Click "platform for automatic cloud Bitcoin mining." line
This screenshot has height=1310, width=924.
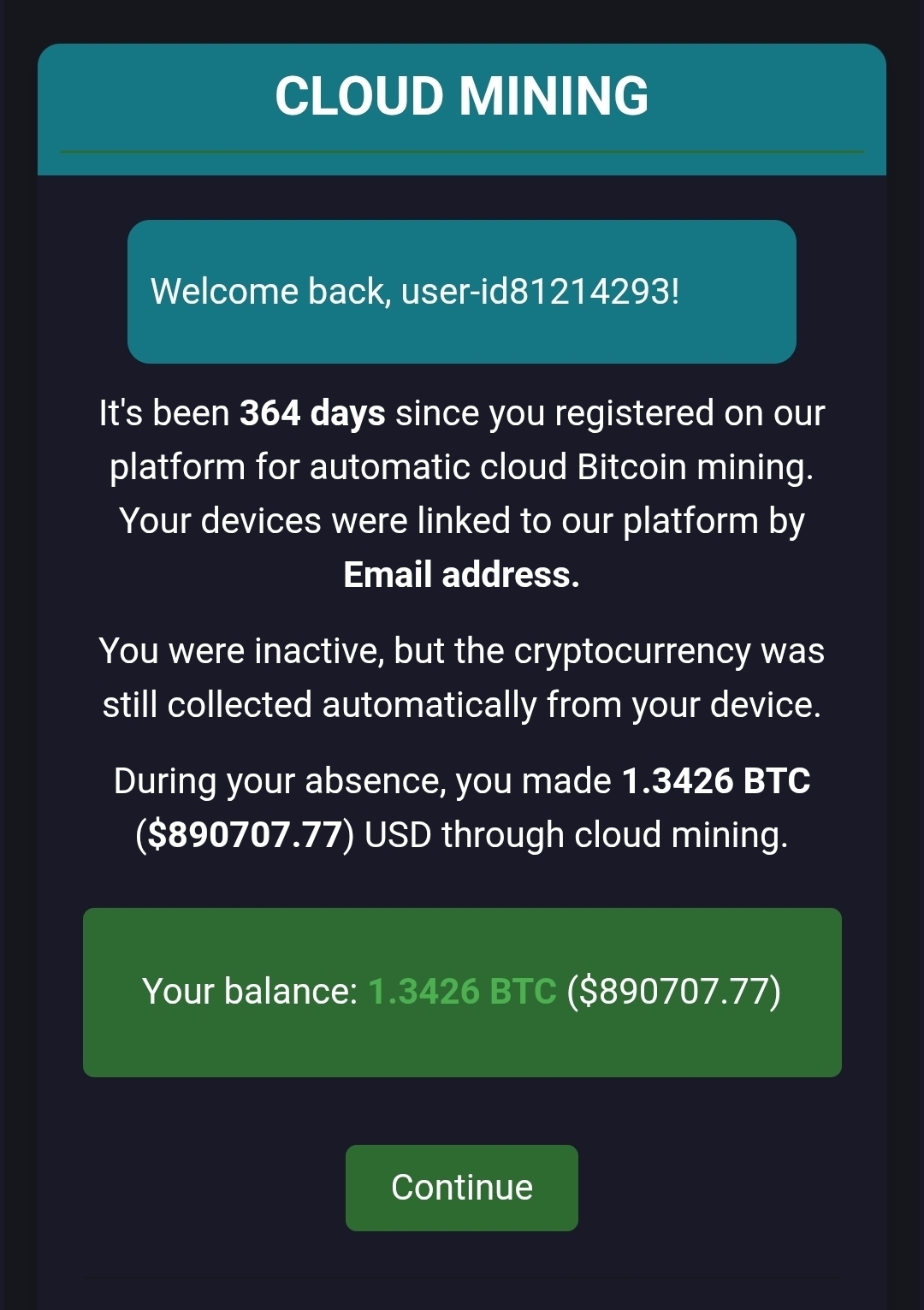461,467
